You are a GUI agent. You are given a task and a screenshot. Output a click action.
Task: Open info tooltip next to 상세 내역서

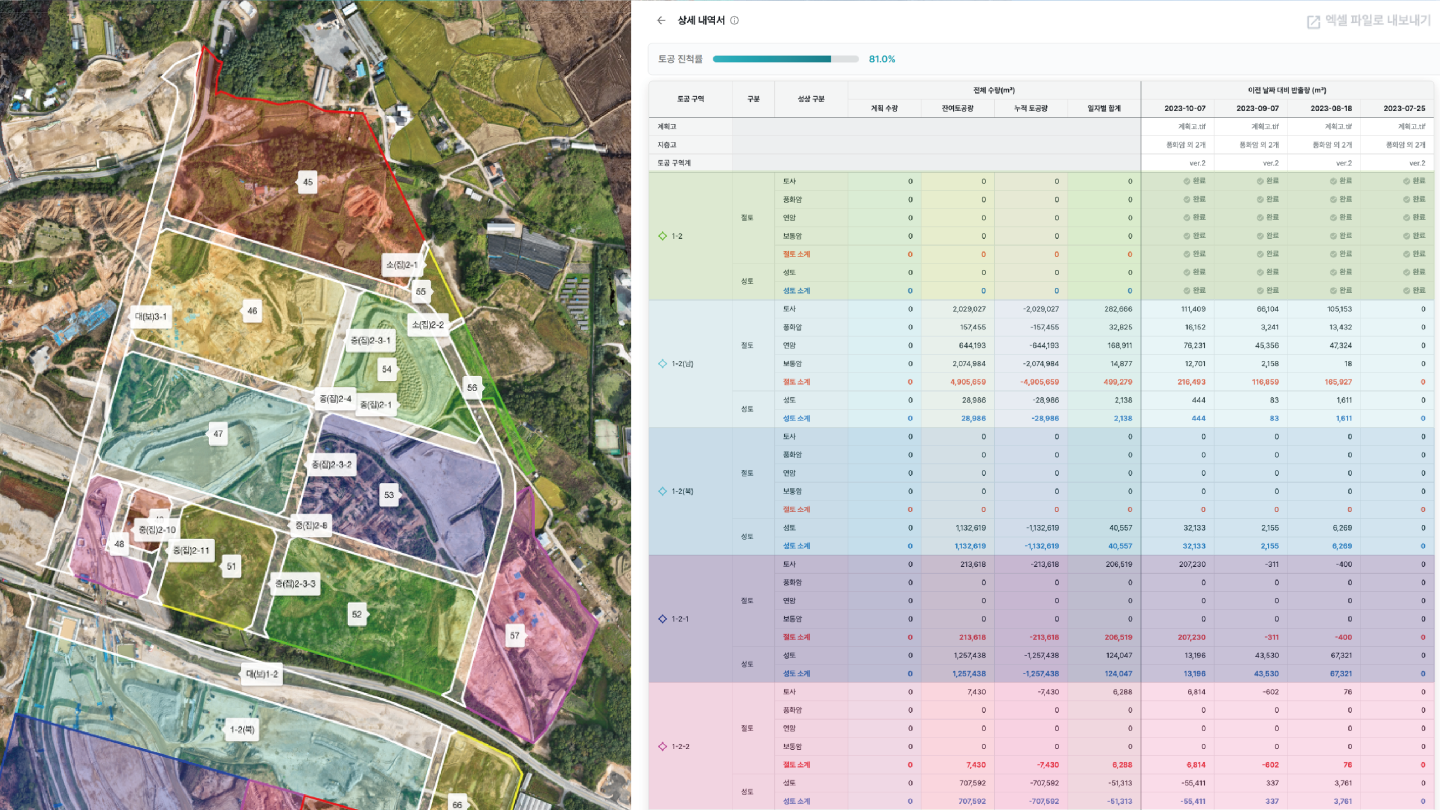734,20
